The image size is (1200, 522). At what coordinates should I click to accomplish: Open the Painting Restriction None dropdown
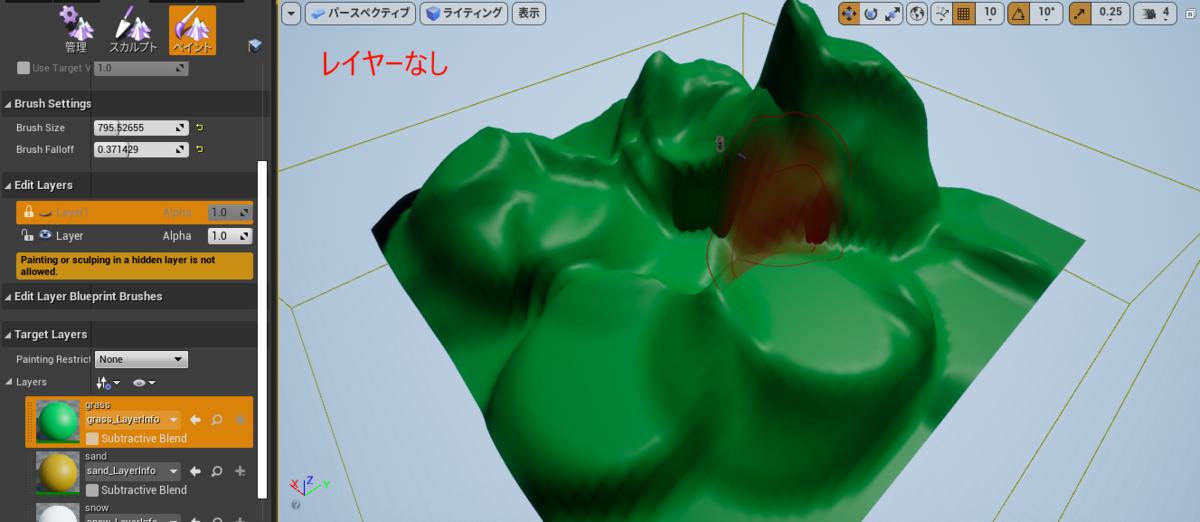pos(141,359)
